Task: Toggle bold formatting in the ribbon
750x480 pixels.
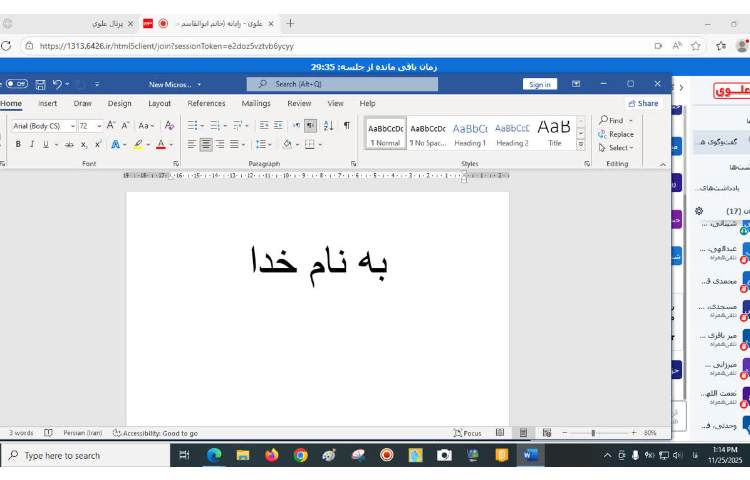Action: [18, 144]
